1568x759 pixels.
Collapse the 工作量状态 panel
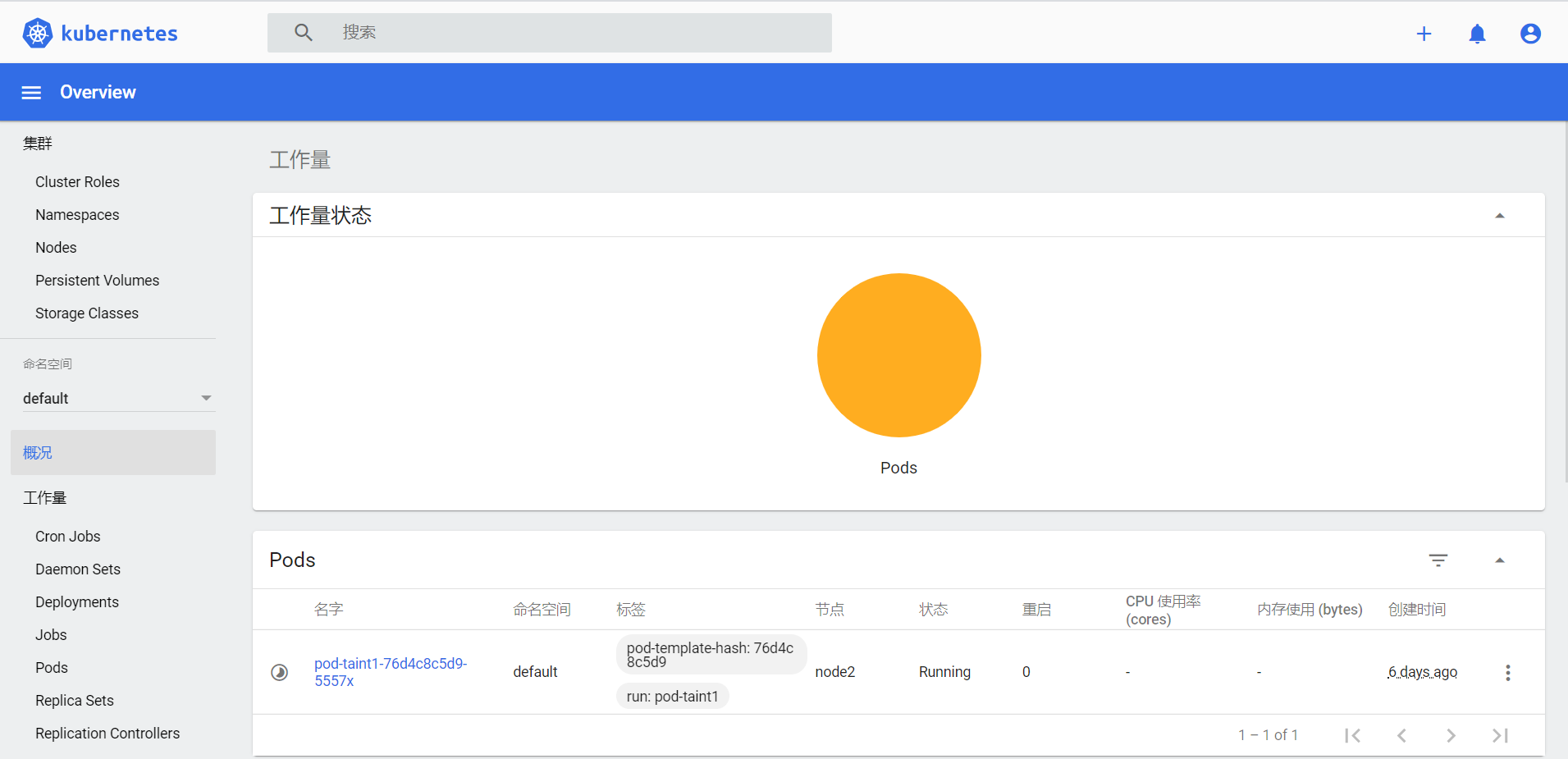click(x=1500, y=215)
